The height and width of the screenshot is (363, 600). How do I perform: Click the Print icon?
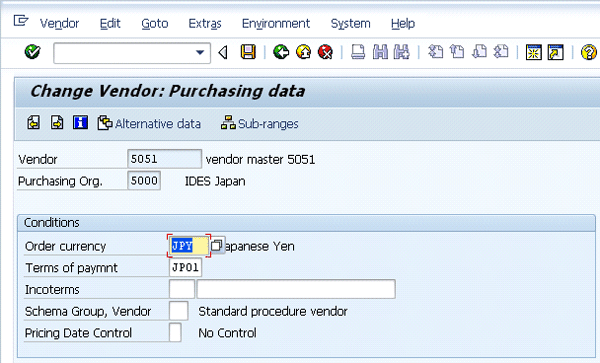(x=358, y=52)
